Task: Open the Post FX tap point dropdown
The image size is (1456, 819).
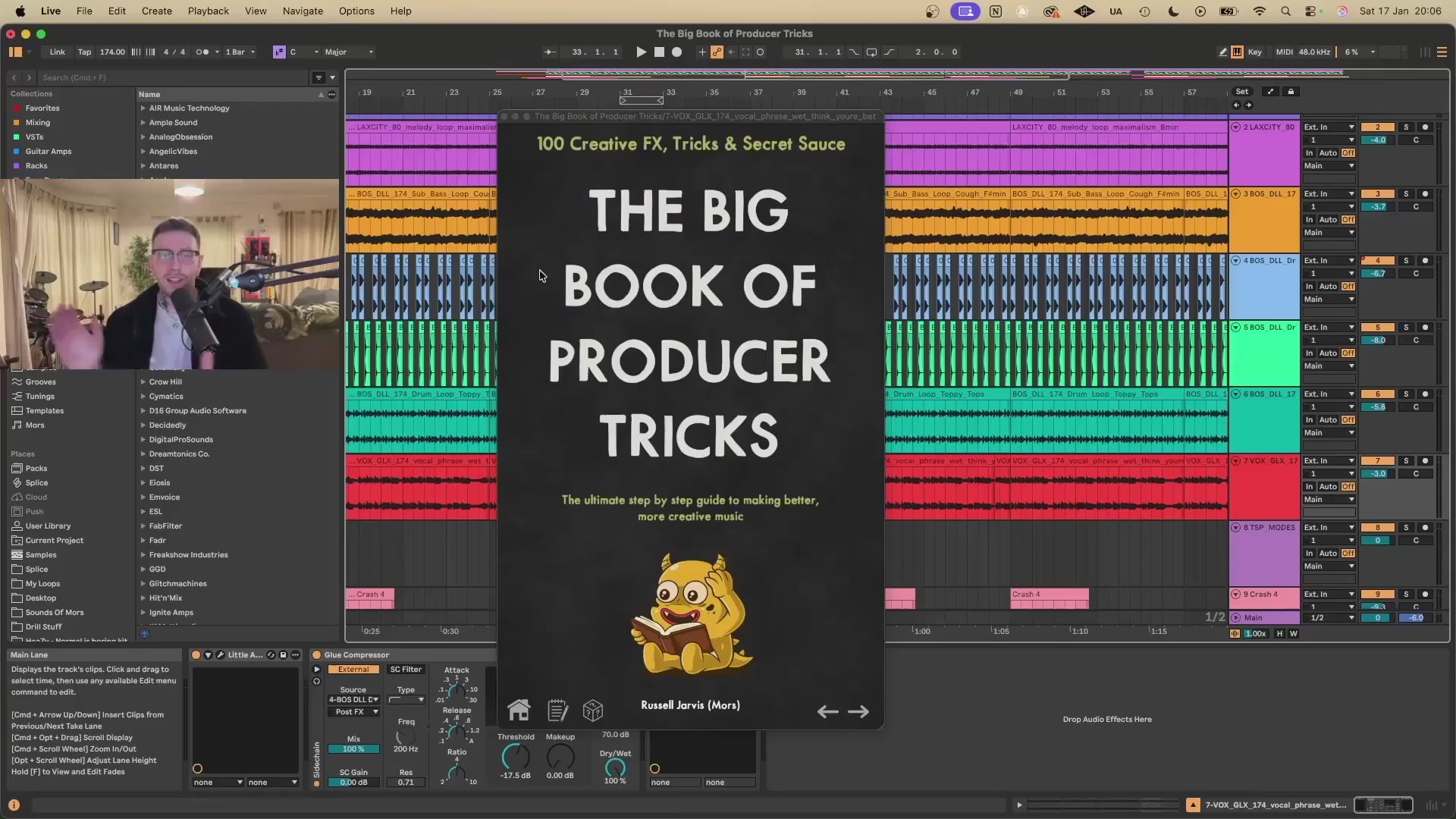Action: (x=353, y=712)
